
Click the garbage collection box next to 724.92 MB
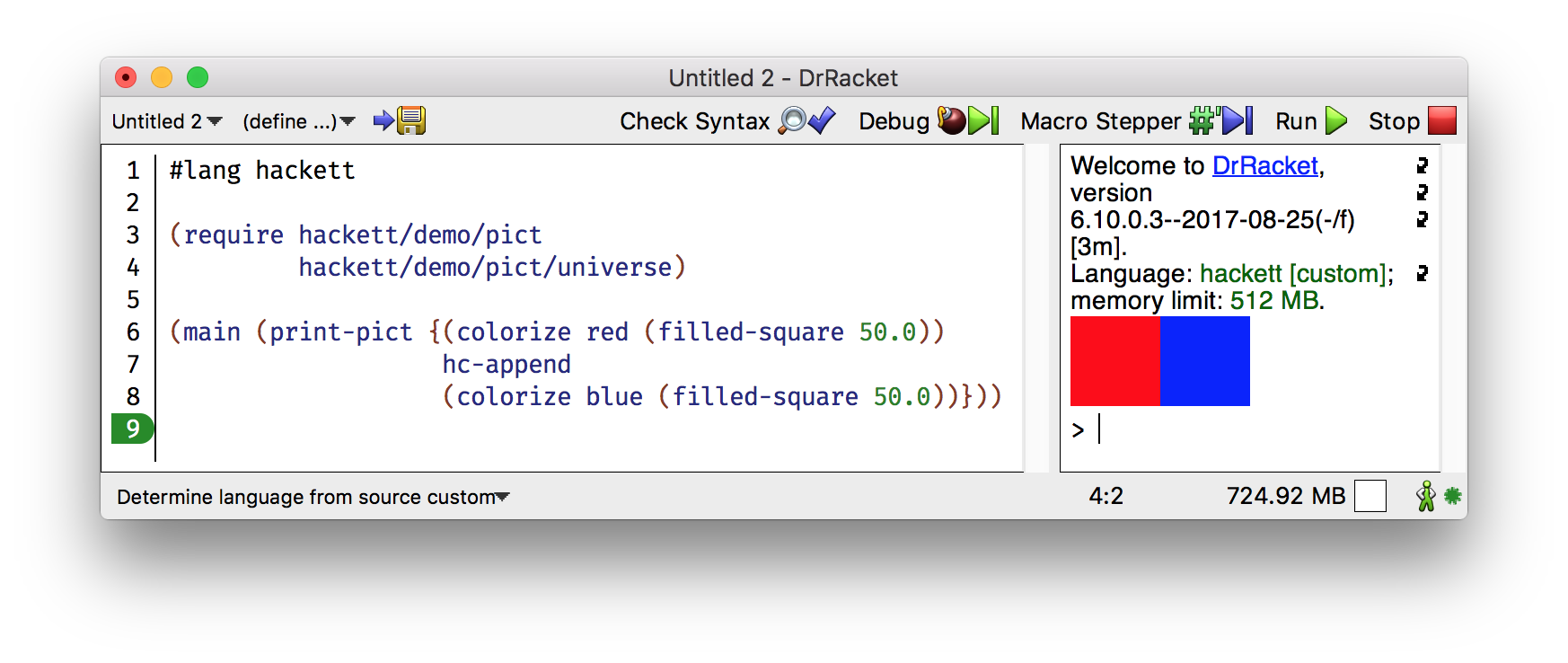coord(1370,496)
